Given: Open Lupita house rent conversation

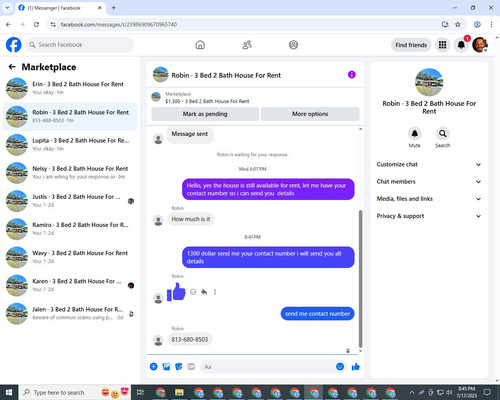Looking at the screenshot, I should (70, 145).
